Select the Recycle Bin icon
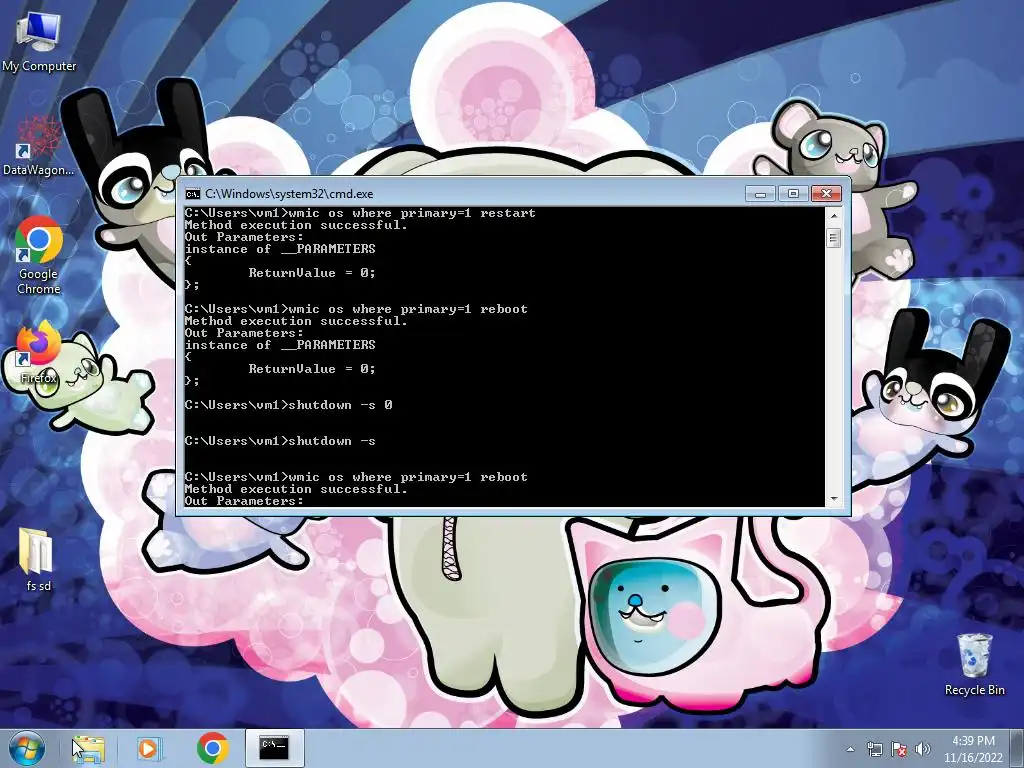 point(974,665)
